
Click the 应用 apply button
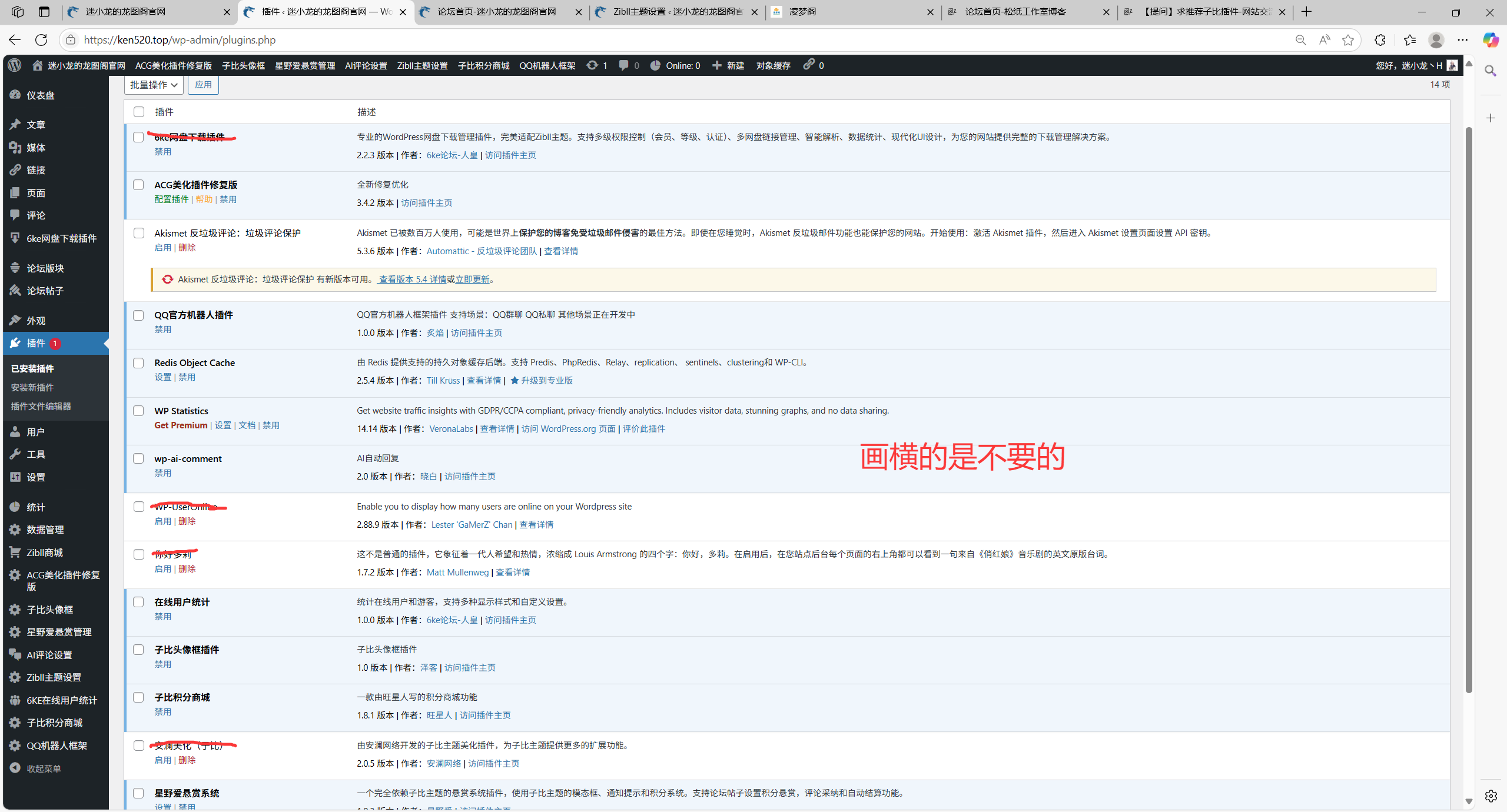point(203,85)
